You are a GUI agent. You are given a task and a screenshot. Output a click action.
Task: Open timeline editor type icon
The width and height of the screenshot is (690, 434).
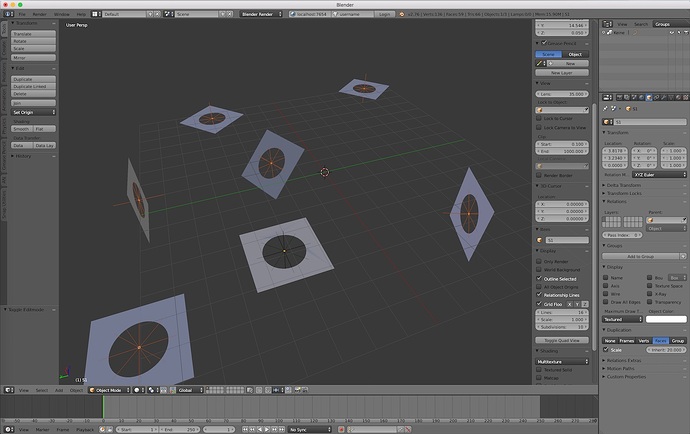point(9,429)
